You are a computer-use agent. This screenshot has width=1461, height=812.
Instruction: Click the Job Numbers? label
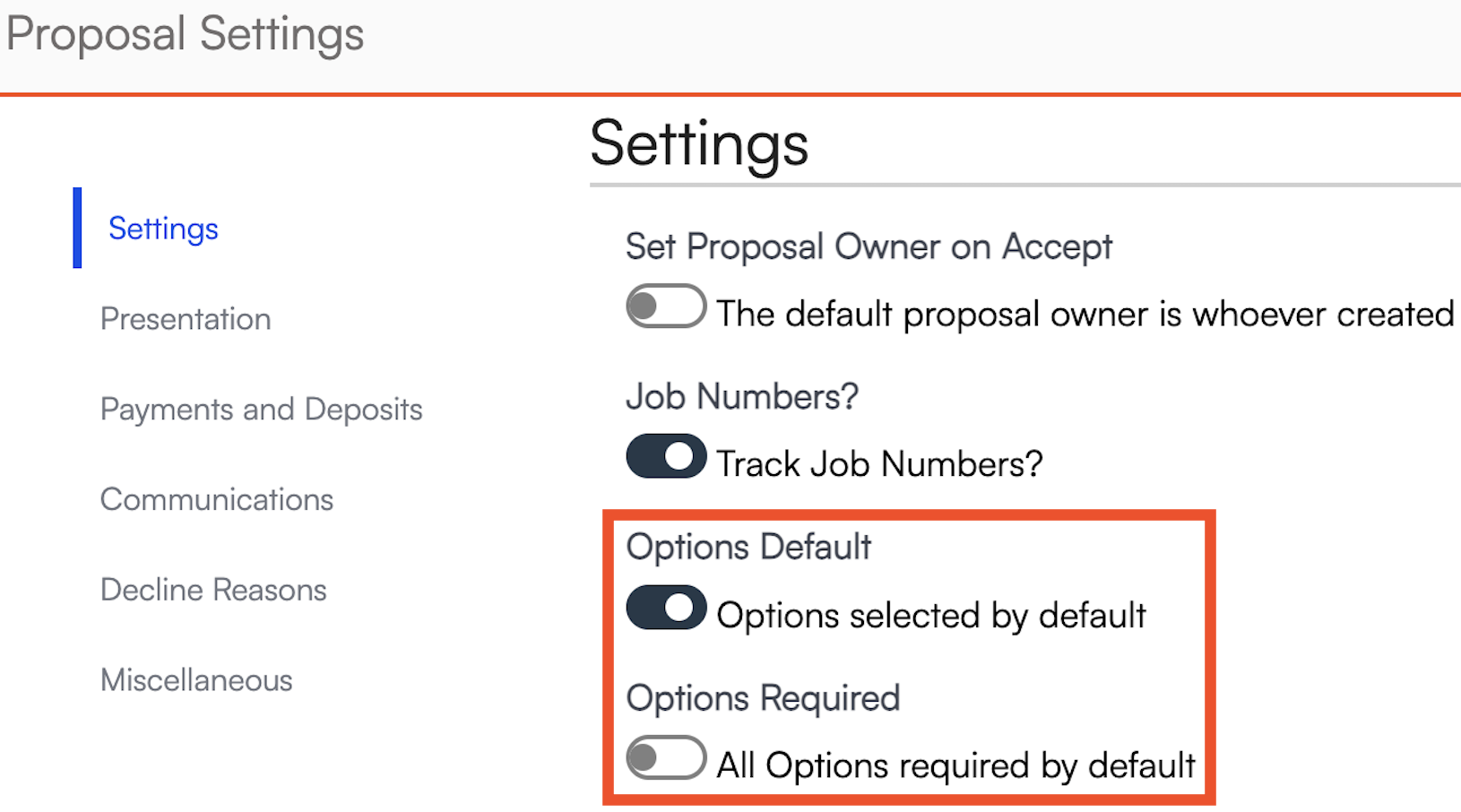coord(741,396)
